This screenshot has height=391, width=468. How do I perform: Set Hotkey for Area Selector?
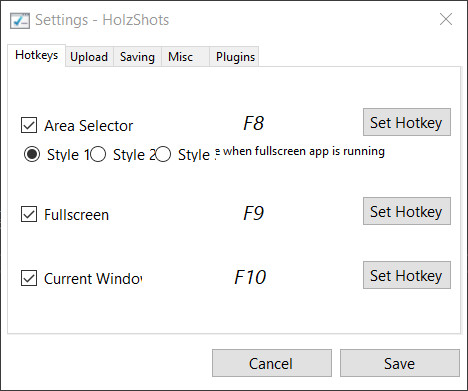tap(407, 122)
